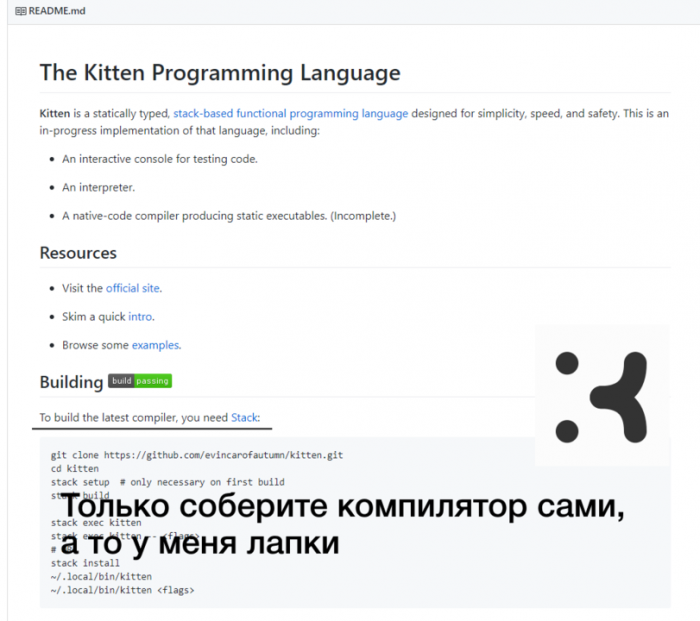The width and height of the screenshot is (700, 621).
Task: Click the 'stack install' code line
Action: pos(85,563)
